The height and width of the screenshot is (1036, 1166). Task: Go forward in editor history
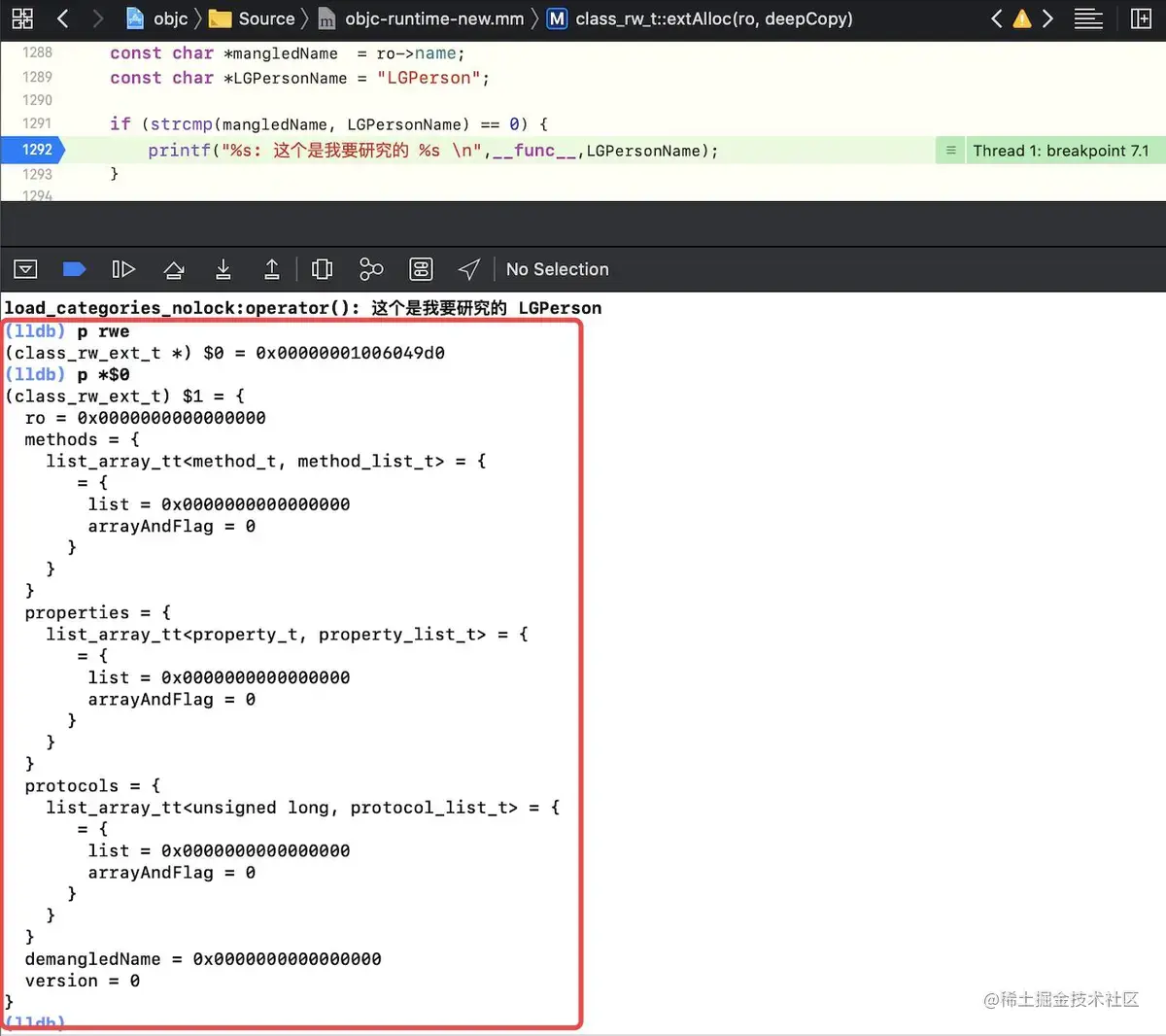pos(97,18)
